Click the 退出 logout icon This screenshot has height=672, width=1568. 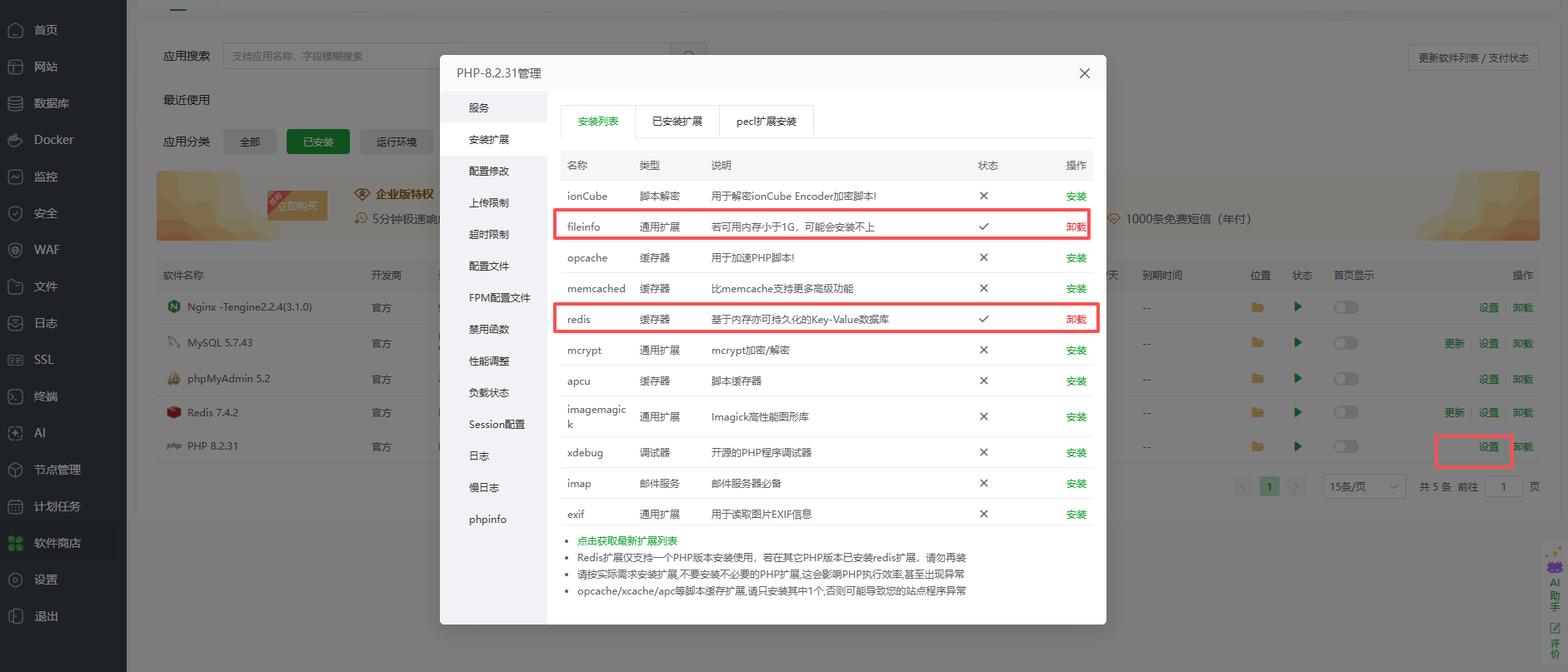[15, 616]
